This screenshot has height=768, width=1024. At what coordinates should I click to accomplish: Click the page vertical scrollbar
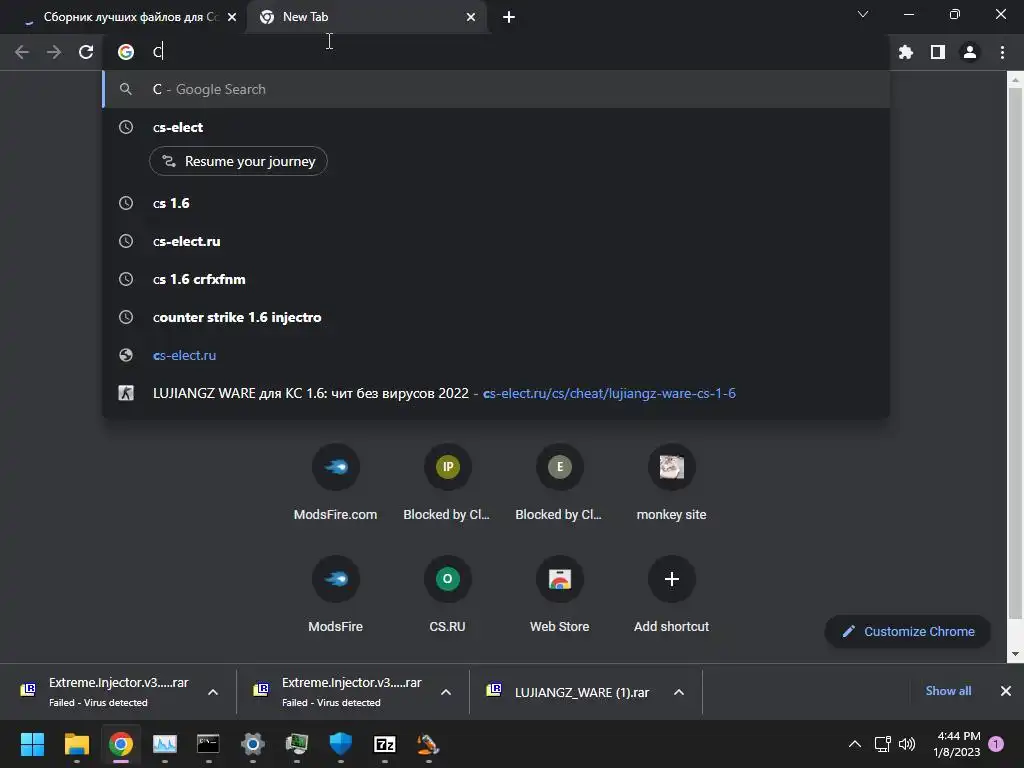click(x=1015, y=353)
